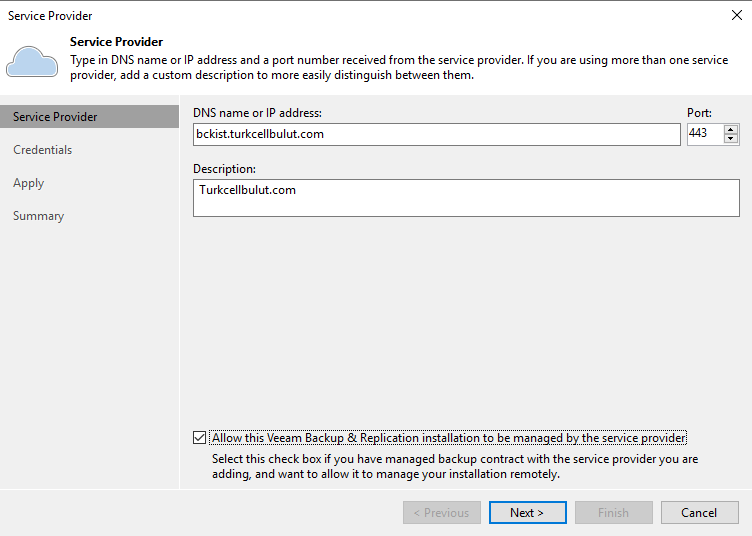The height and width of the screenshot is (536, 752).
Task: Click the DNS name or IP address field
Action: pyautogui.click(x=436, y=134)
